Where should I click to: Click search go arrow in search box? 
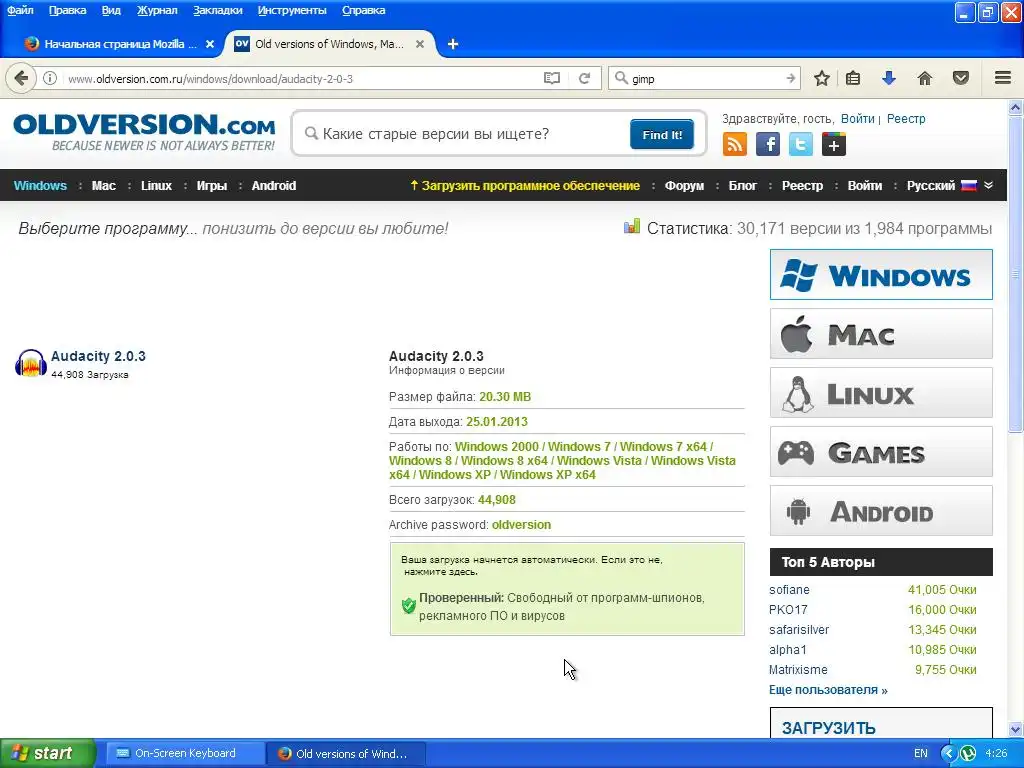(x=790, y=78)
